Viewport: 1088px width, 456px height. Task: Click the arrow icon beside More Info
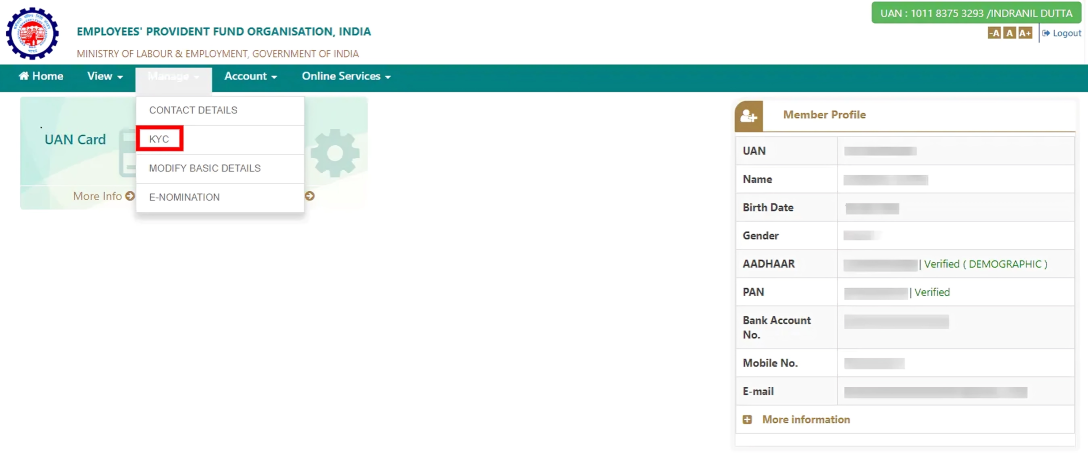pos(130,196)
